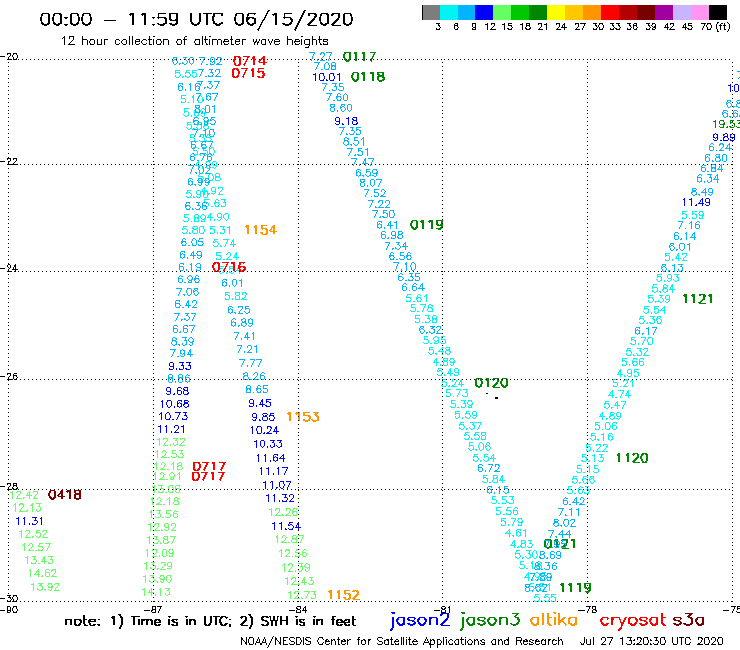Click the red time stamp '0715'

point(248,73)
